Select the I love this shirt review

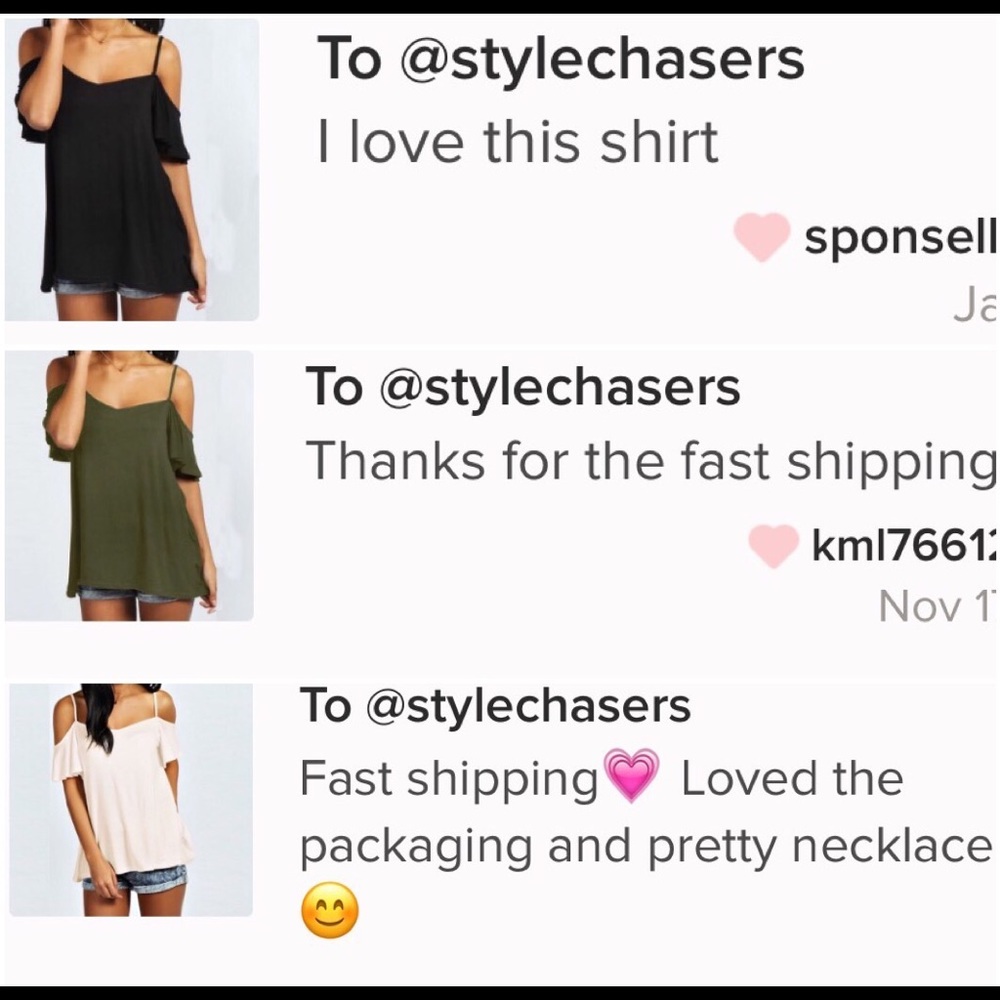click(517, 142)
